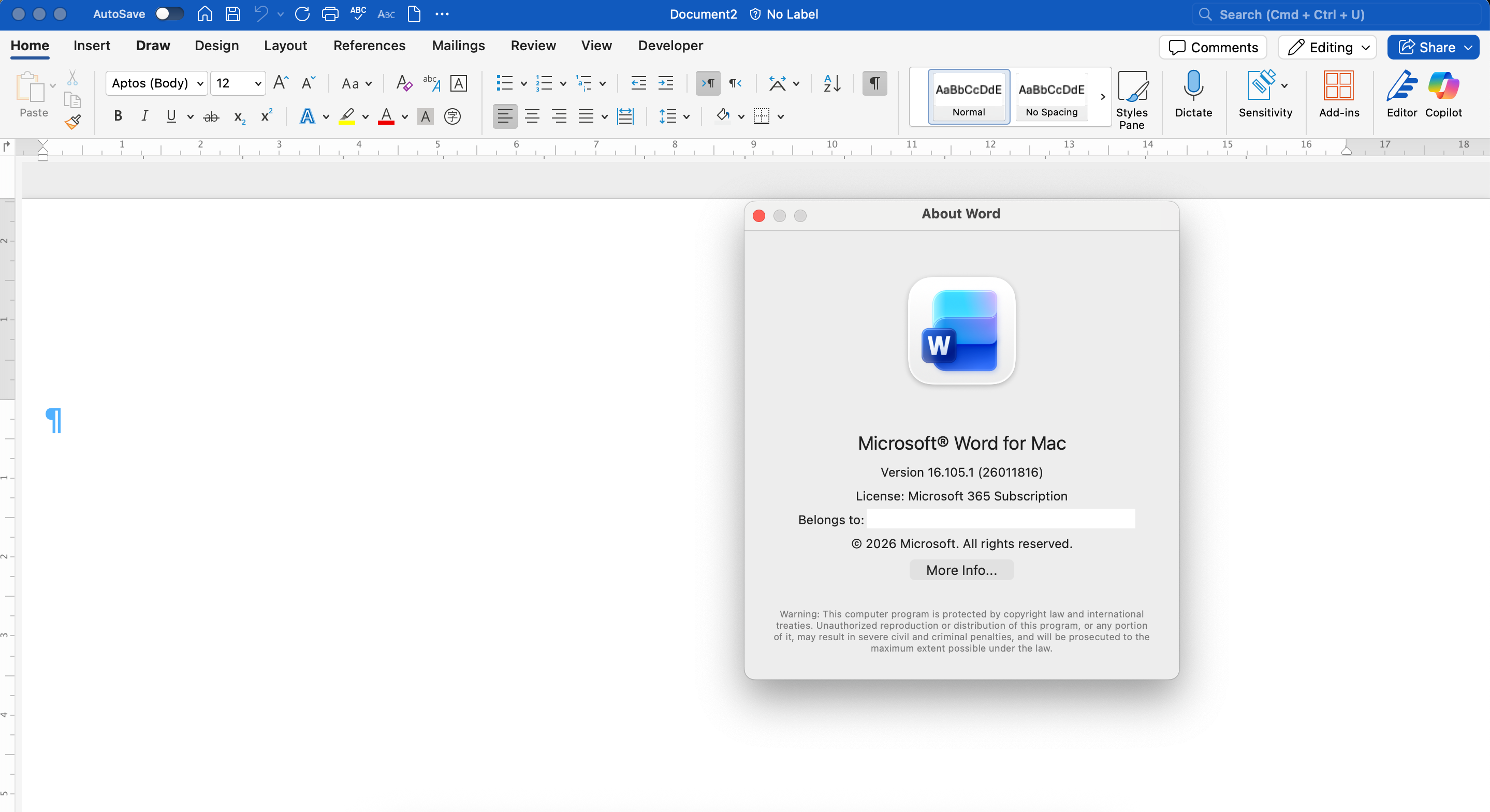Image resolution: width=1490 pixels, height=812 pixels.
Task: Open the Mailings tab
Action: pyautogui.click(x=458, y=45)
